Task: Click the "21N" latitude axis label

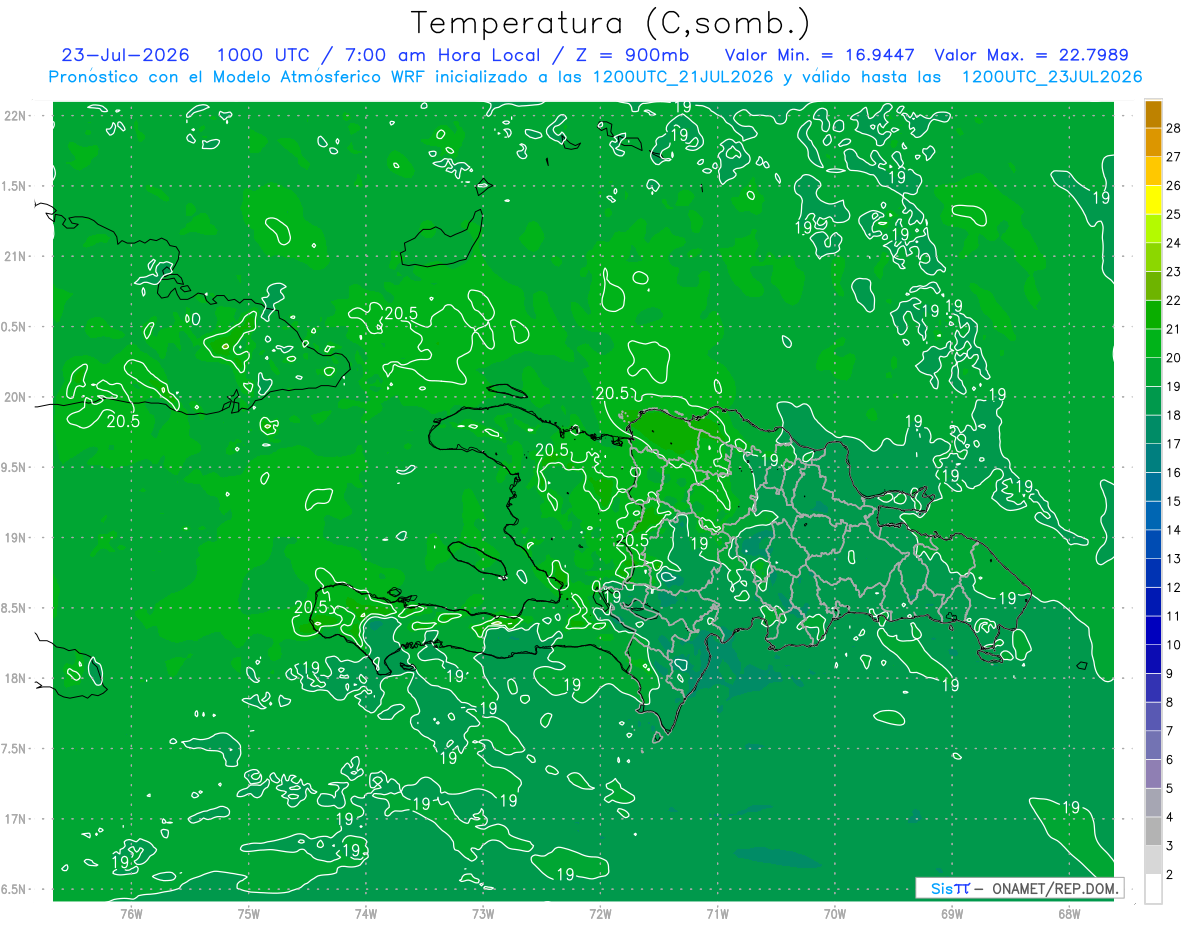Action: coord(15,256)
